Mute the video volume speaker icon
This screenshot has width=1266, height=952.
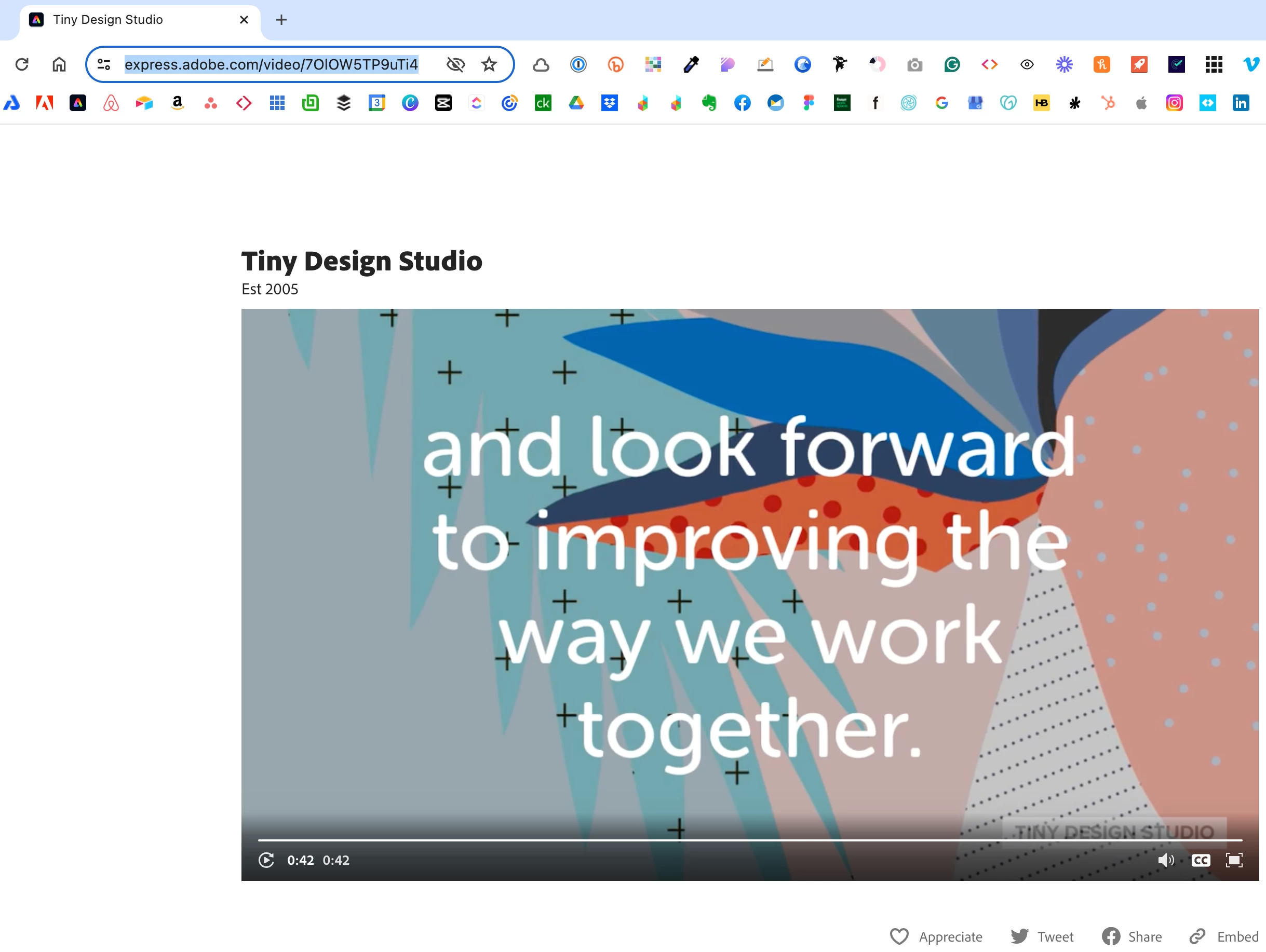click(x=1165, y=860)
